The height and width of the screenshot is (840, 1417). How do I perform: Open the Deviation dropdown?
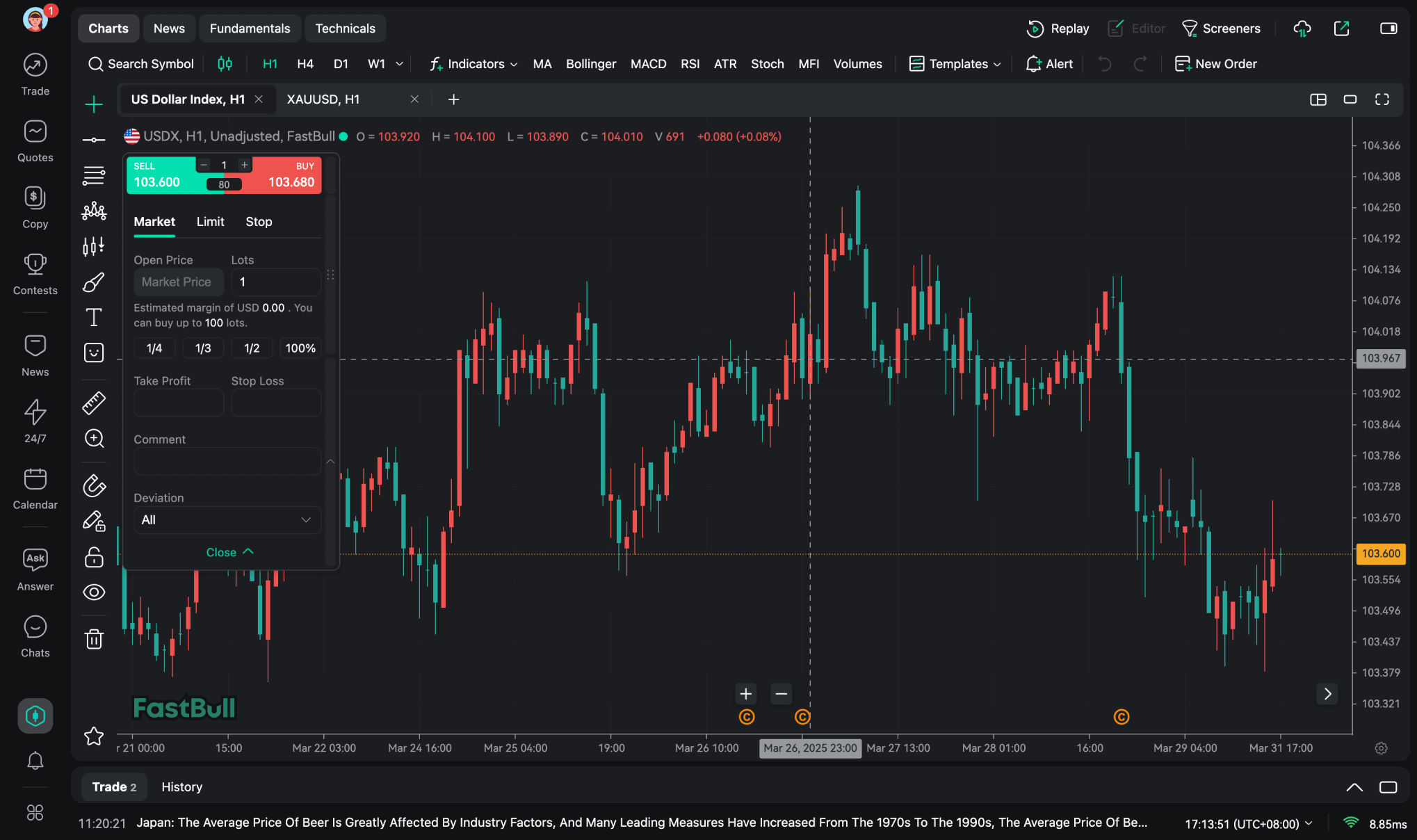(227, 520)
